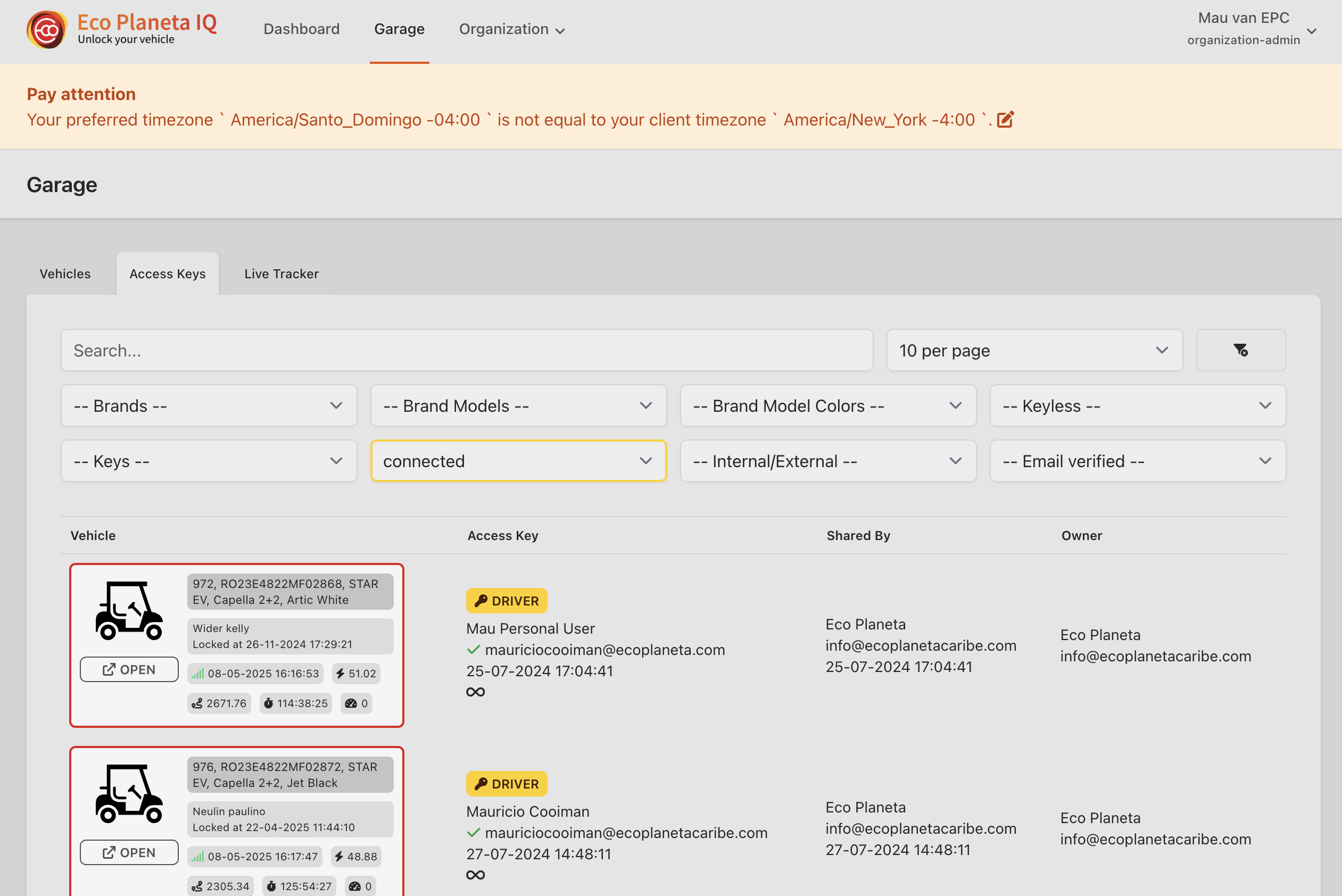Open the connected status dropdown
Screen dimensions: 1342x896
coord(519,461)
